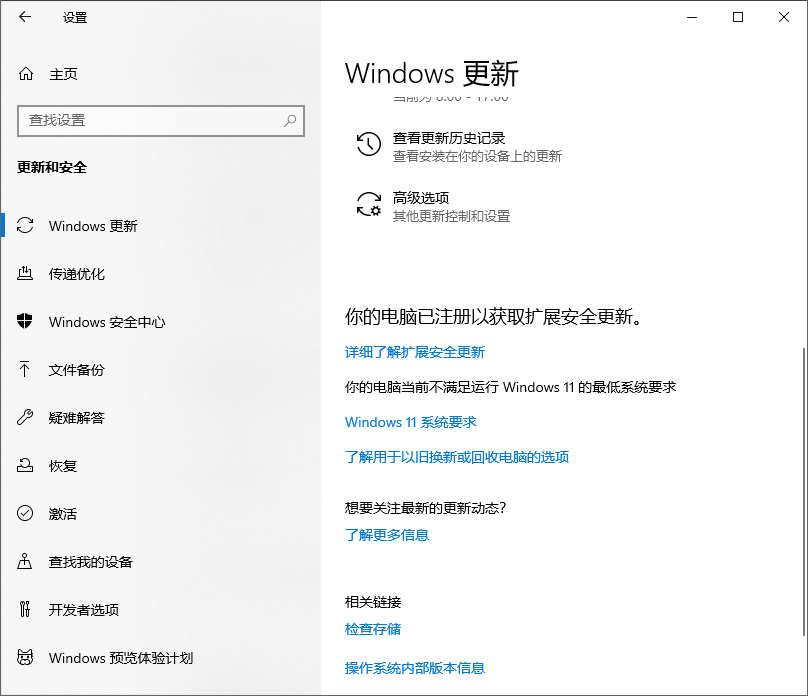Click the 想要关注最新的更新动态? text
Image resolution: width=808 pixels, height=696 pixels.
(426, 508)
